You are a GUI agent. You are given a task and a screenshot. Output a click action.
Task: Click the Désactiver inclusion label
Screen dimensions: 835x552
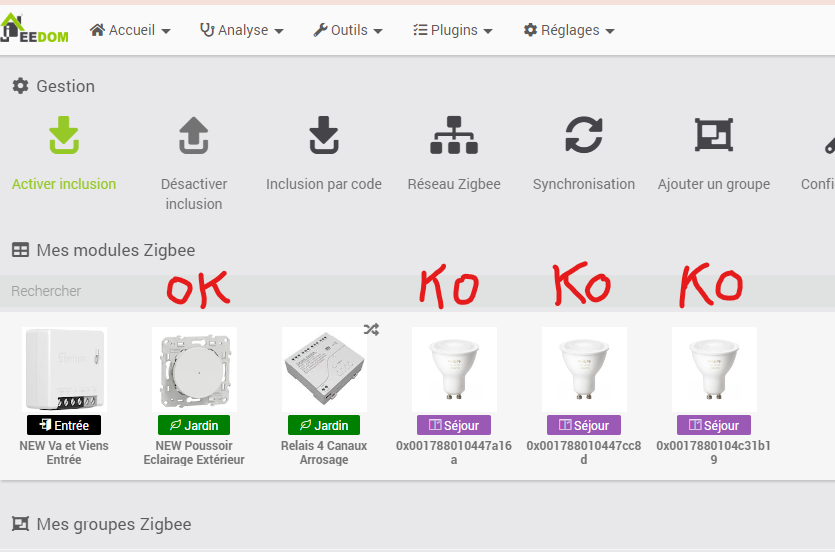click(x=194, y=194)
